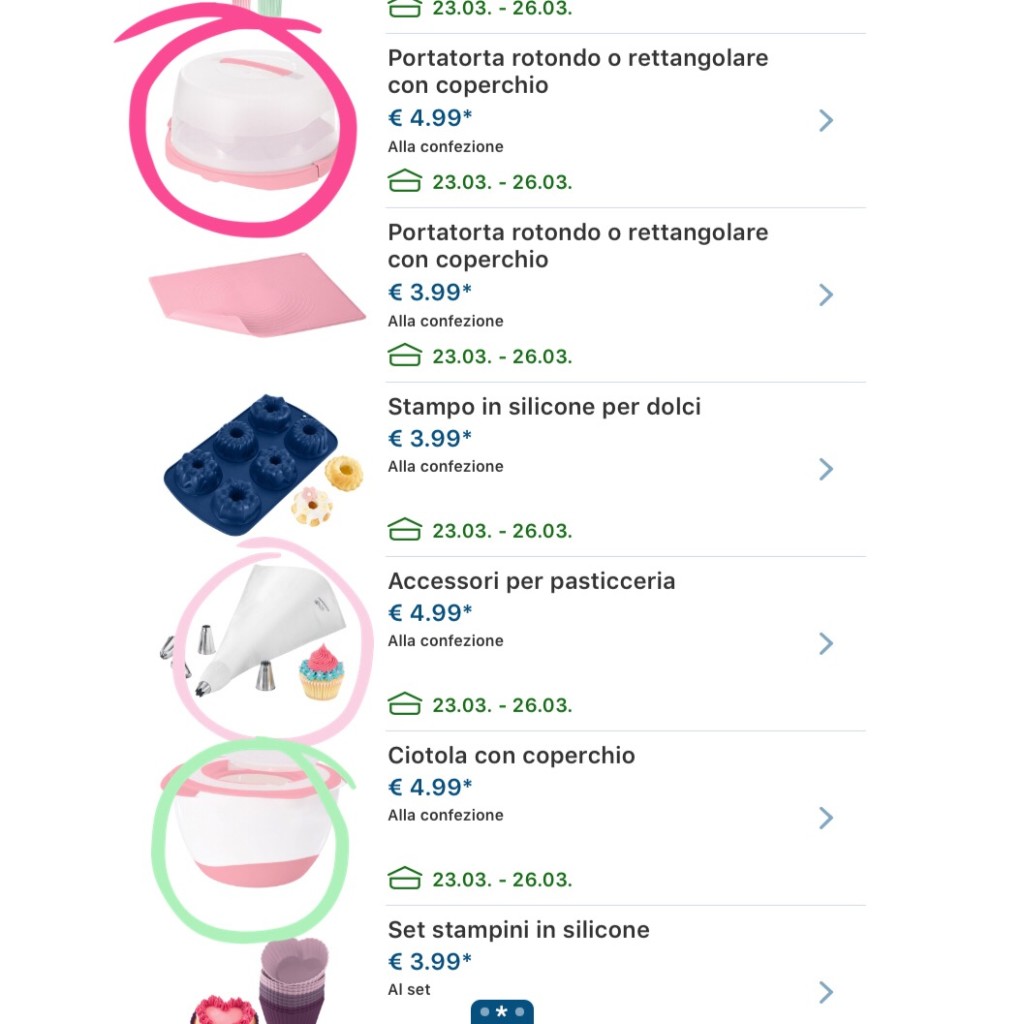Click the store availability icon under Stampo
This screenshot has width=1024, height=1024.
(x=405, y=530)
